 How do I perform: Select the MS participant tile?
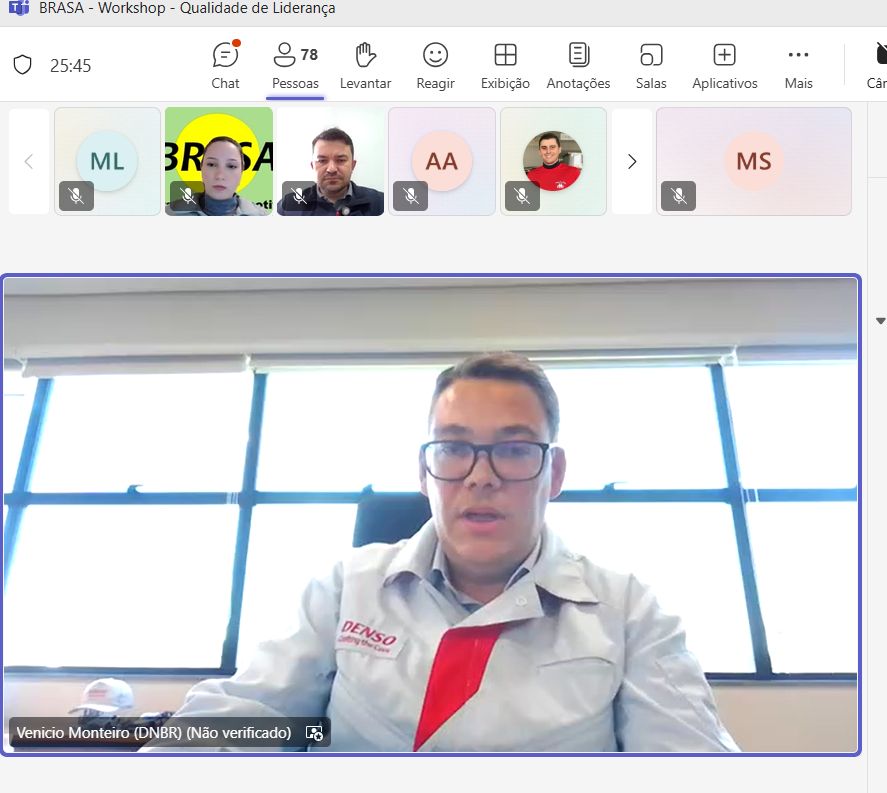[x=753, y=161]
